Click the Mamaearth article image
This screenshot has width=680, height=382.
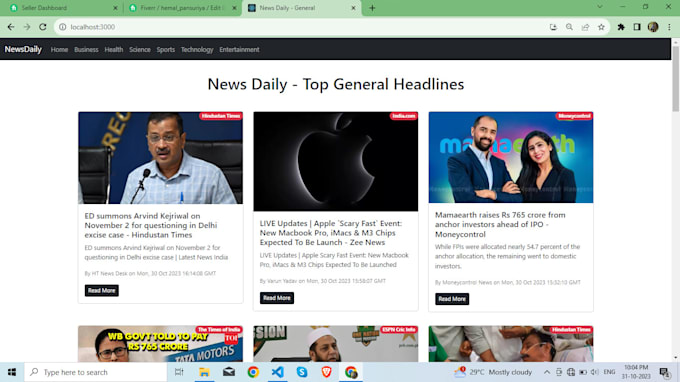coord(511,157)
